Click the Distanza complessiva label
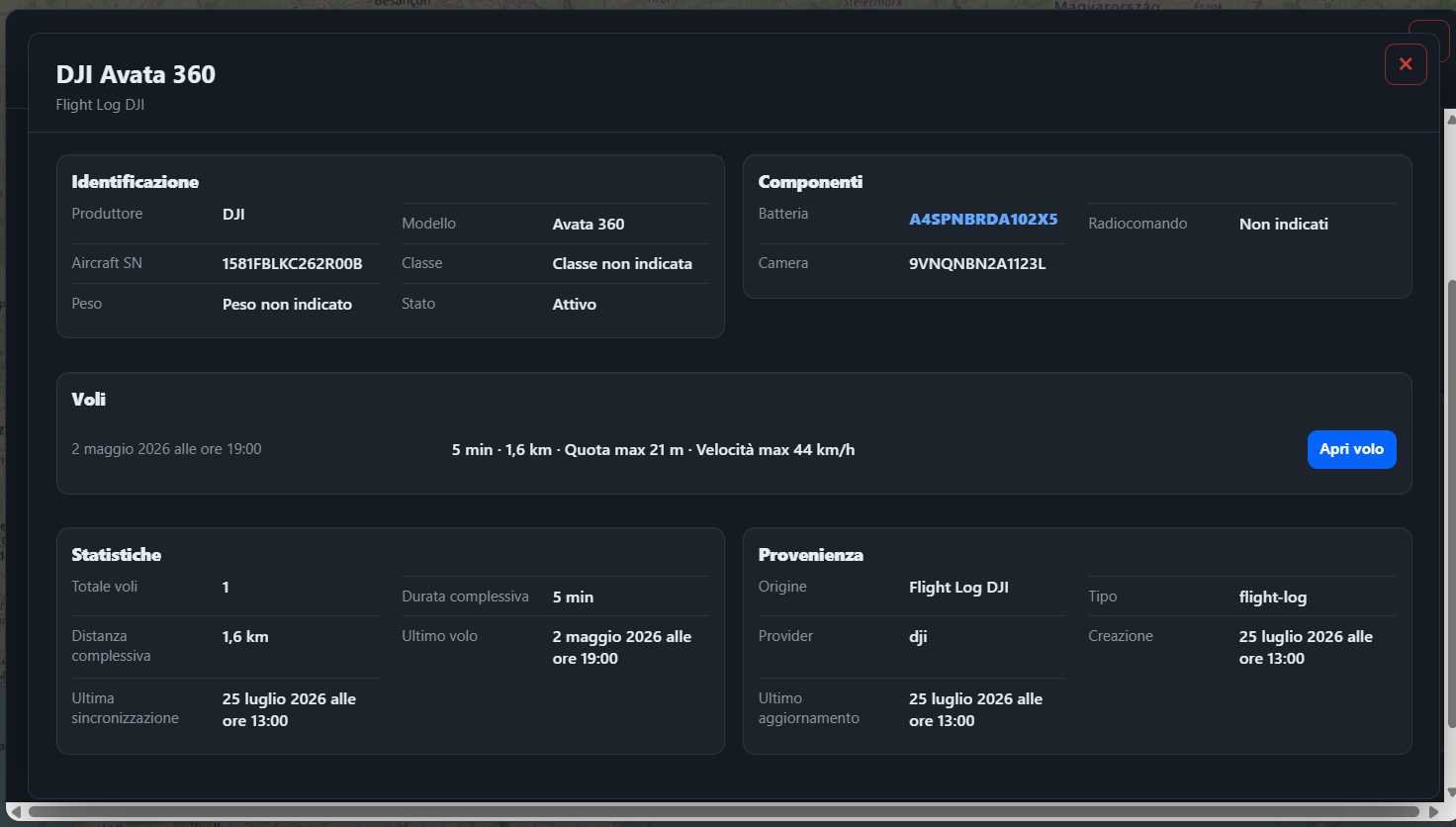Image resolution: width=1456 pixels, height=827 pixels. coord(111,646)
